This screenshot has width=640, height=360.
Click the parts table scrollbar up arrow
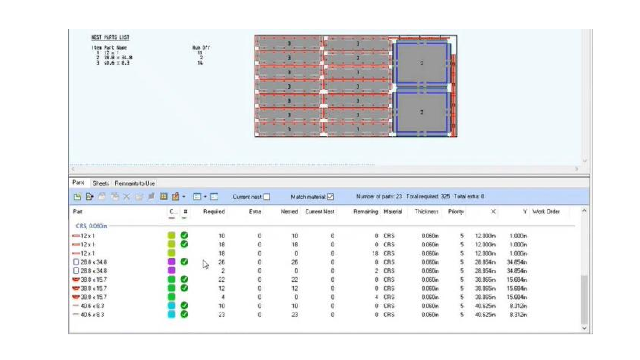coord(584,211)
